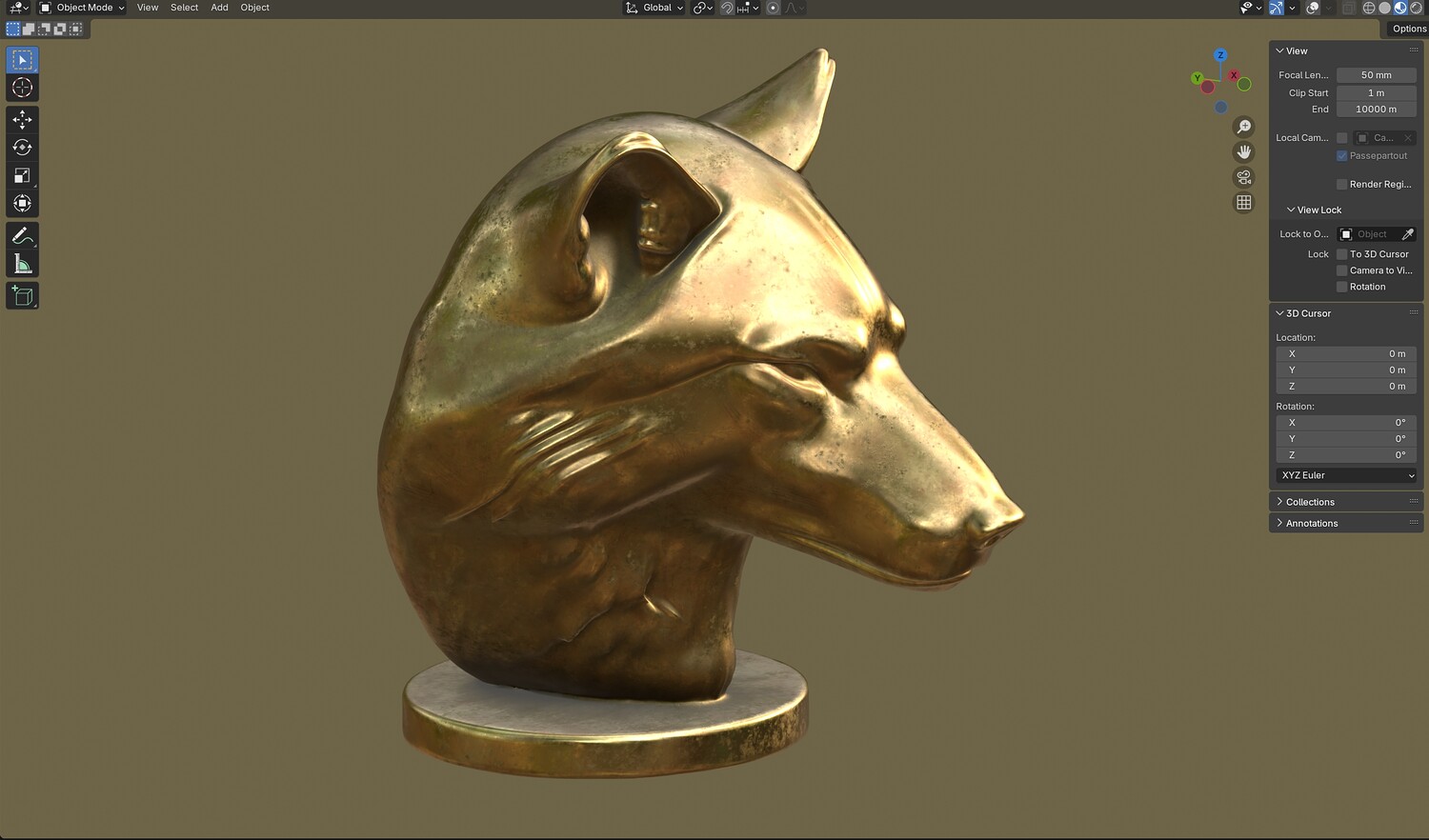Expand the Collections panel

[1305, 502]
